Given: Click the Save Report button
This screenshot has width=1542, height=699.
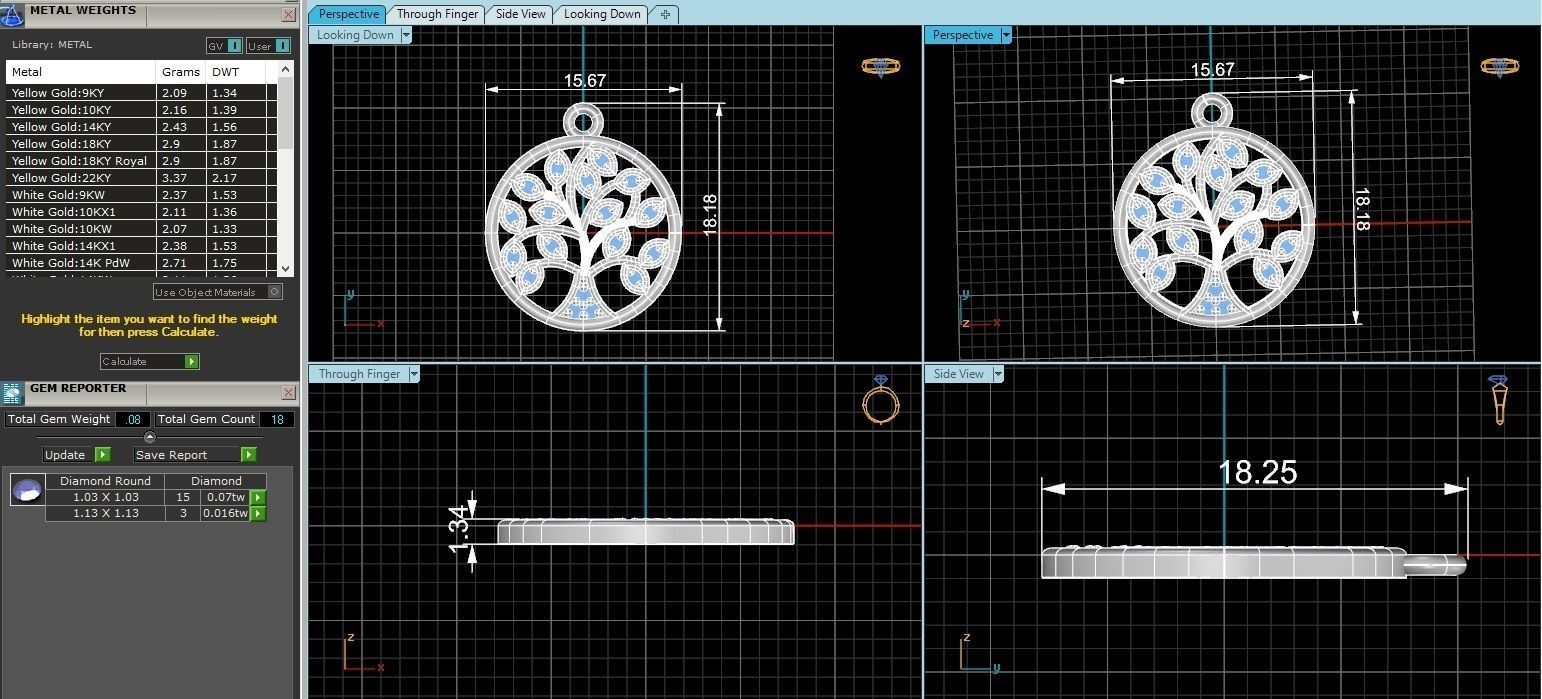Looking at the screenshot, I should pyautogui.click(x=195, y=455).
